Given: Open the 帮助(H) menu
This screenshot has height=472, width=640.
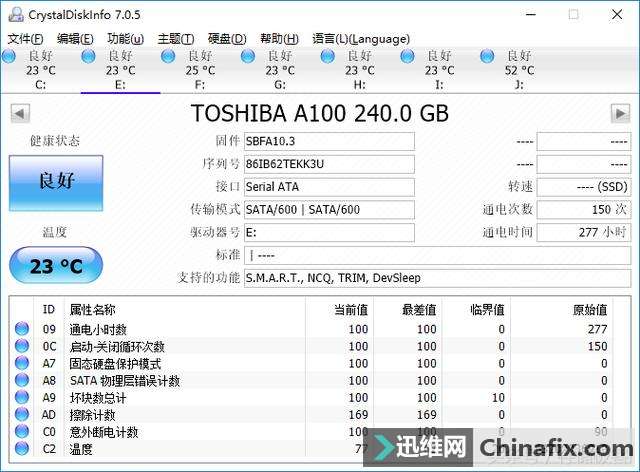Looking at the screenshot, I should (x=279, y=39).
